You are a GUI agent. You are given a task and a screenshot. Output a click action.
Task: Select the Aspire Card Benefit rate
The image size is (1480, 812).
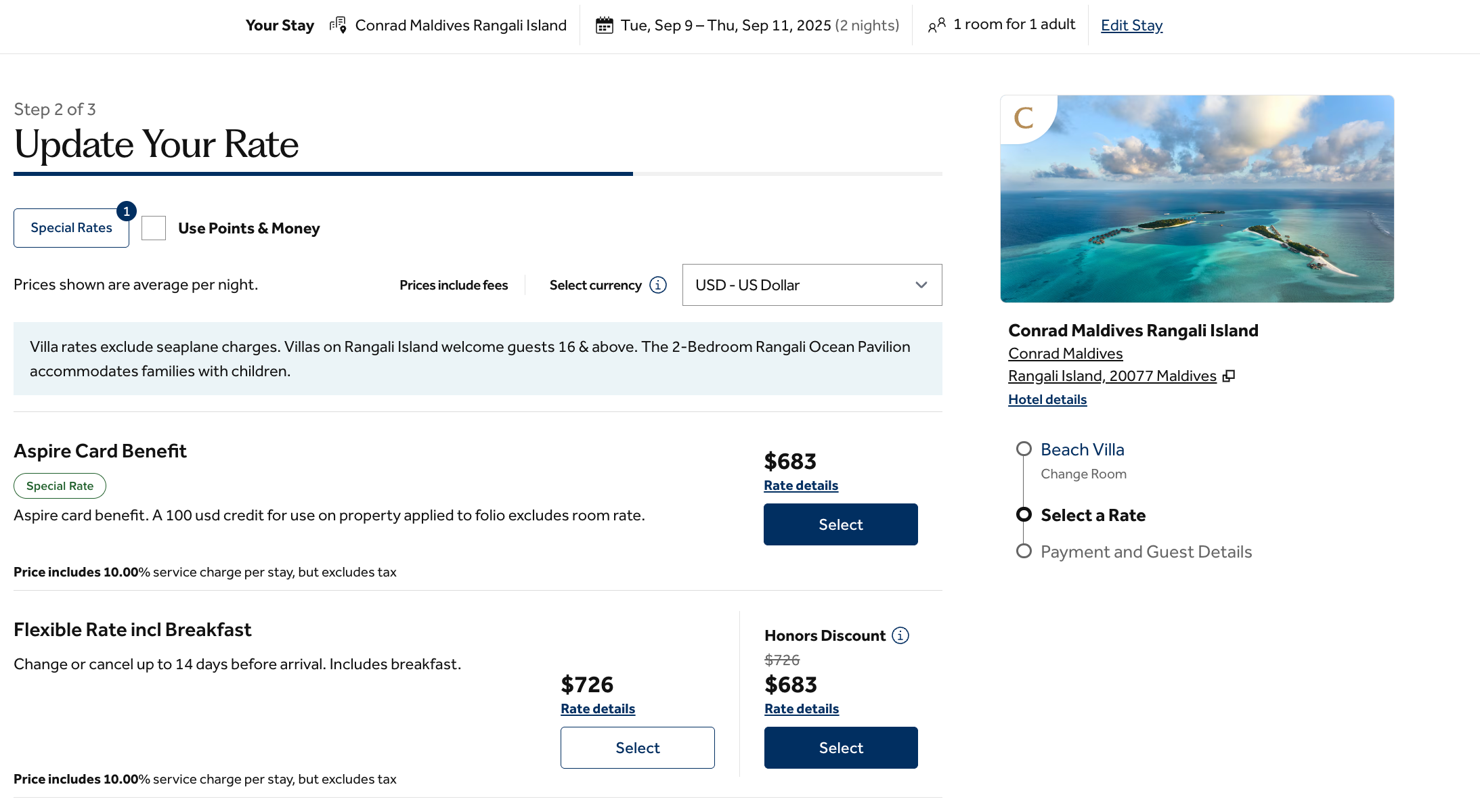[x=840, y=524]
